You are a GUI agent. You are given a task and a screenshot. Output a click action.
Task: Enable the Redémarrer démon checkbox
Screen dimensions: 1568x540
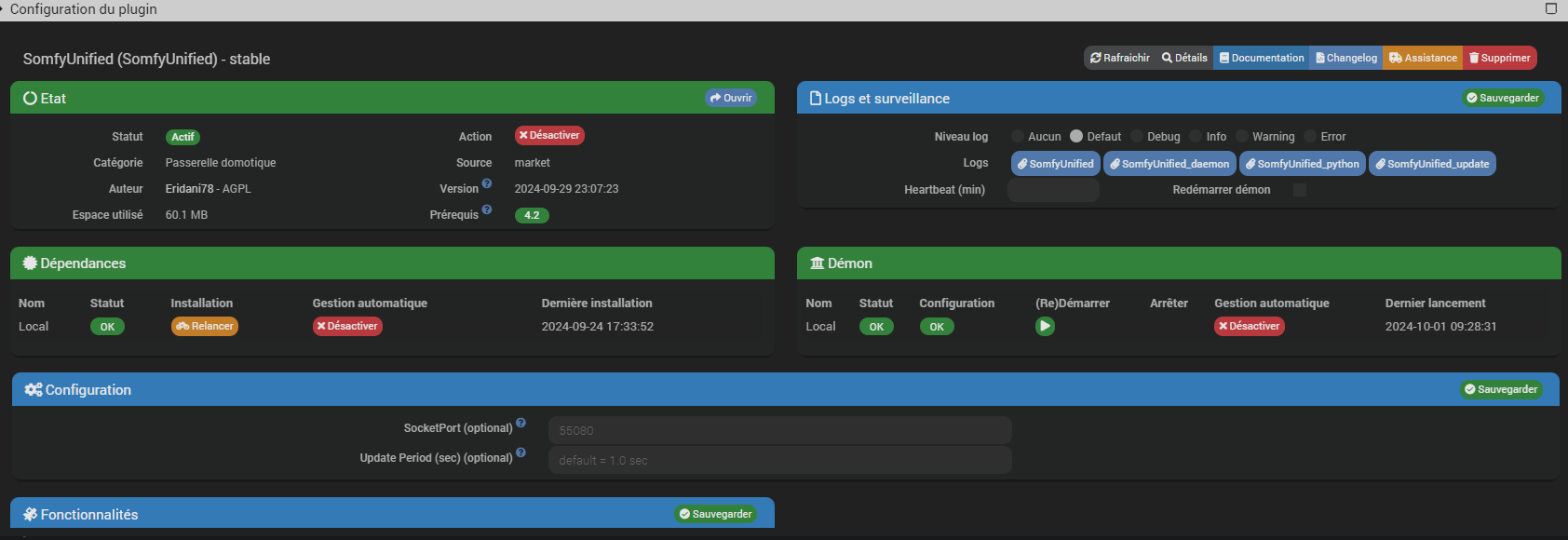click(x=1300, y=190)
